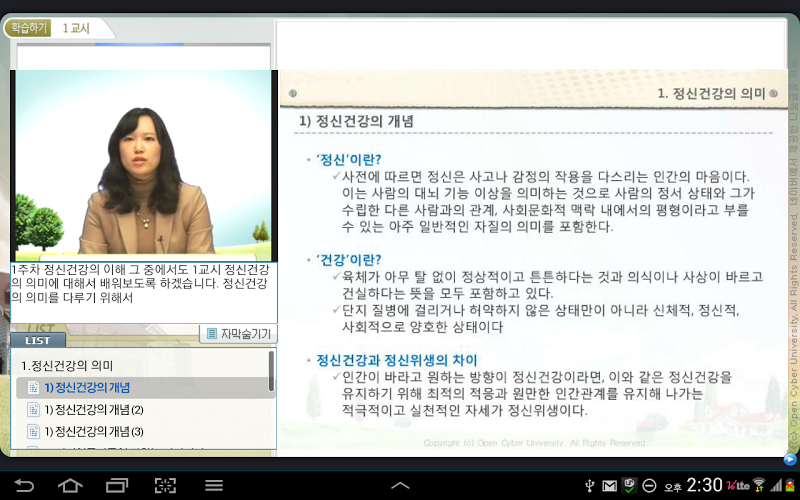Screen dimensions: 800x500
Task: Tap the do-not-disturb circle icon
Action: (x=649, y=486)
